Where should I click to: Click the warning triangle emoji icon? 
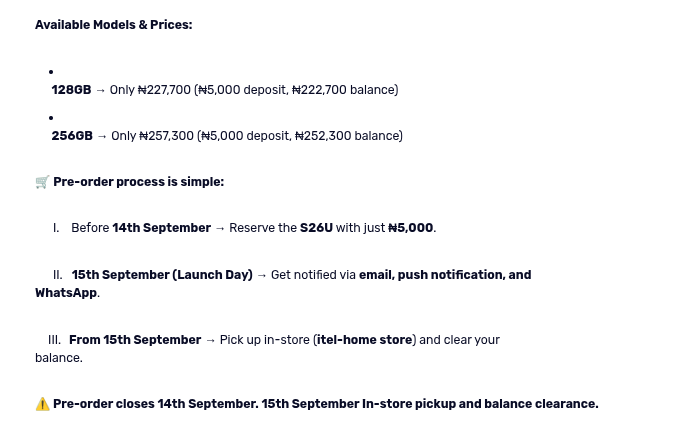tap(42, 404)
